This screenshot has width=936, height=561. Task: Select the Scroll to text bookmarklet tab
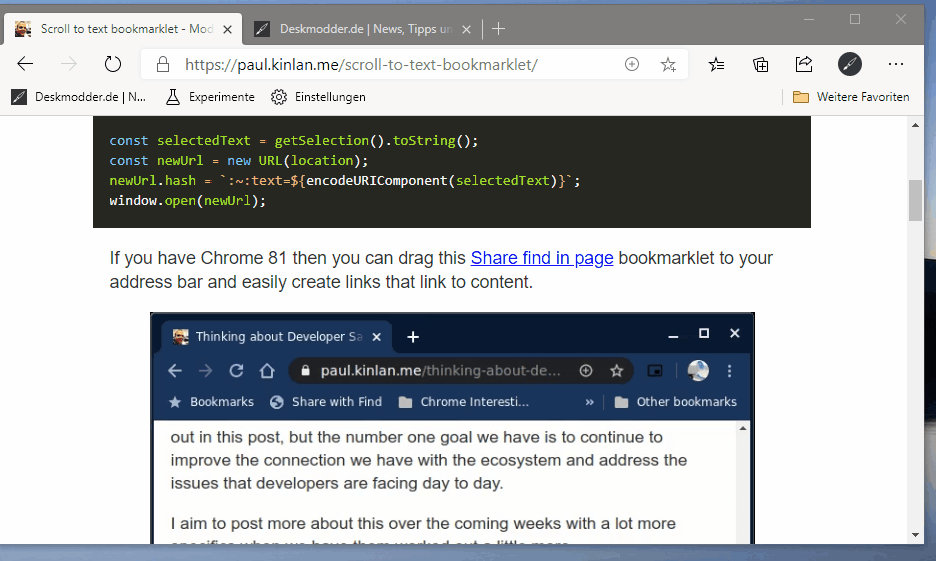click(x=122, y=29)
